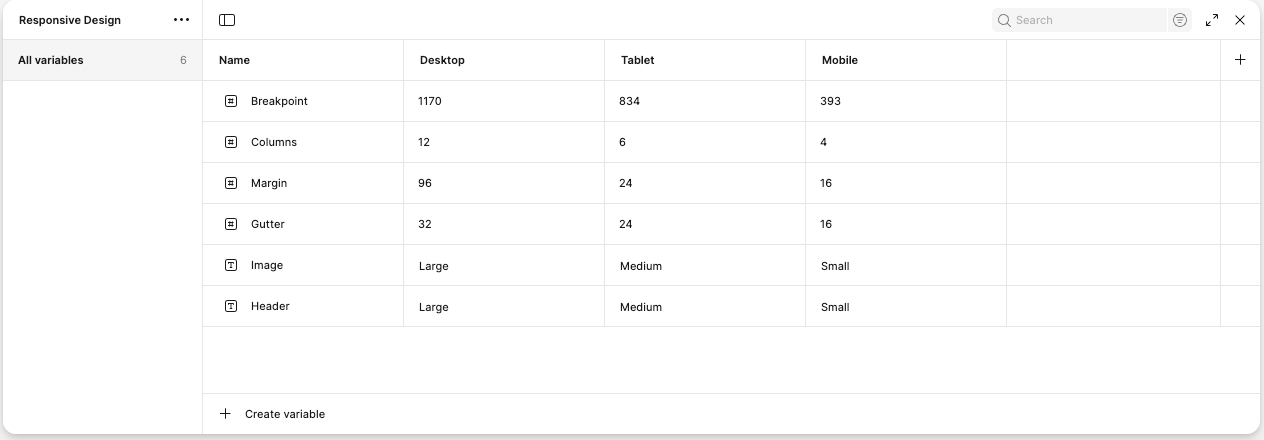Click the Responsive Design collection name
Image resolution: width=1264 pixels, height=440 pixels.
[70, 20]
